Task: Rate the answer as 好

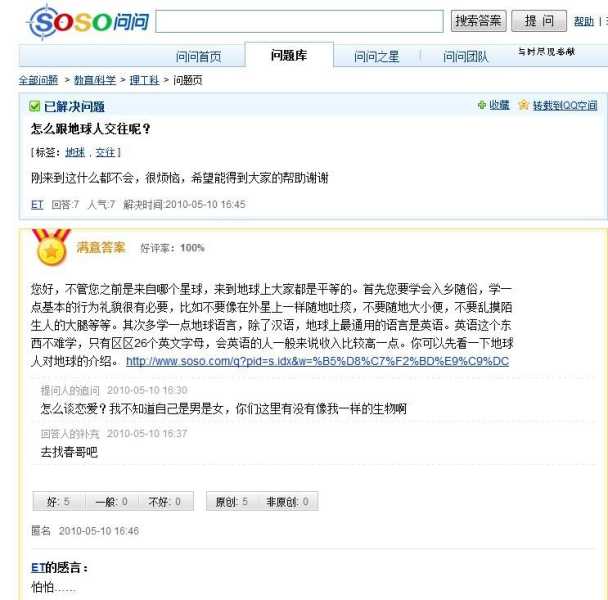Action: point(58,501)
